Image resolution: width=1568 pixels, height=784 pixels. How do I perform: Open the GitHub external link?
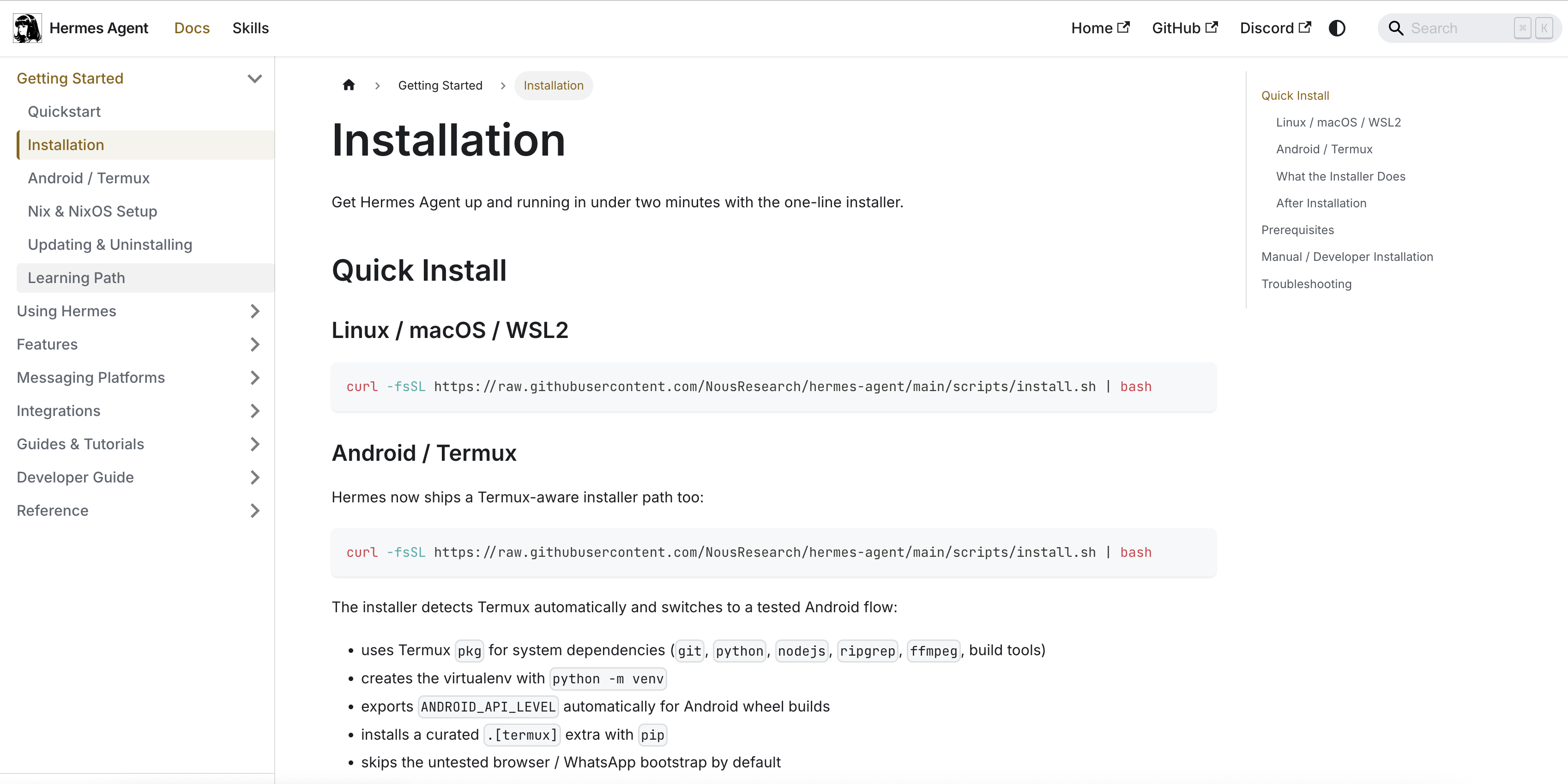pos(1184,28)
